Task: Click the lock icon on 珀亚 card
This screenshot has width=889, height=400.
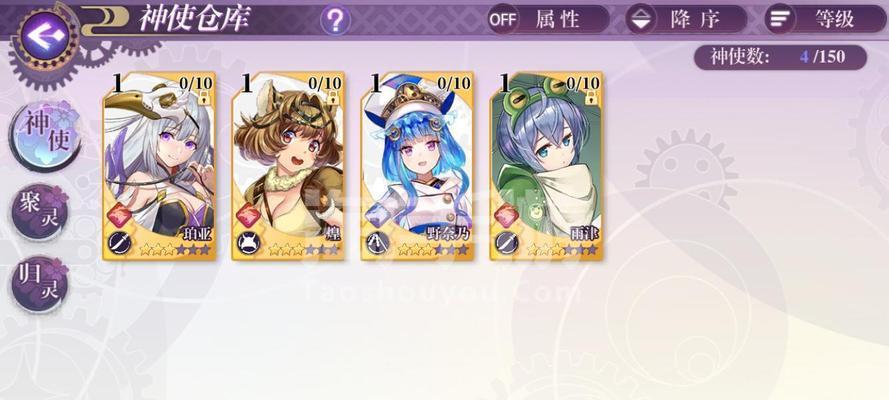Action: click(205, 97)
